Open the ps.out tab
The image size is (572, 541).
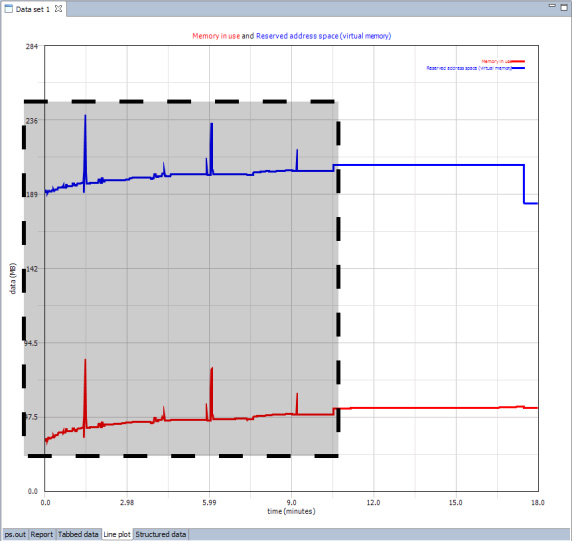15,534
